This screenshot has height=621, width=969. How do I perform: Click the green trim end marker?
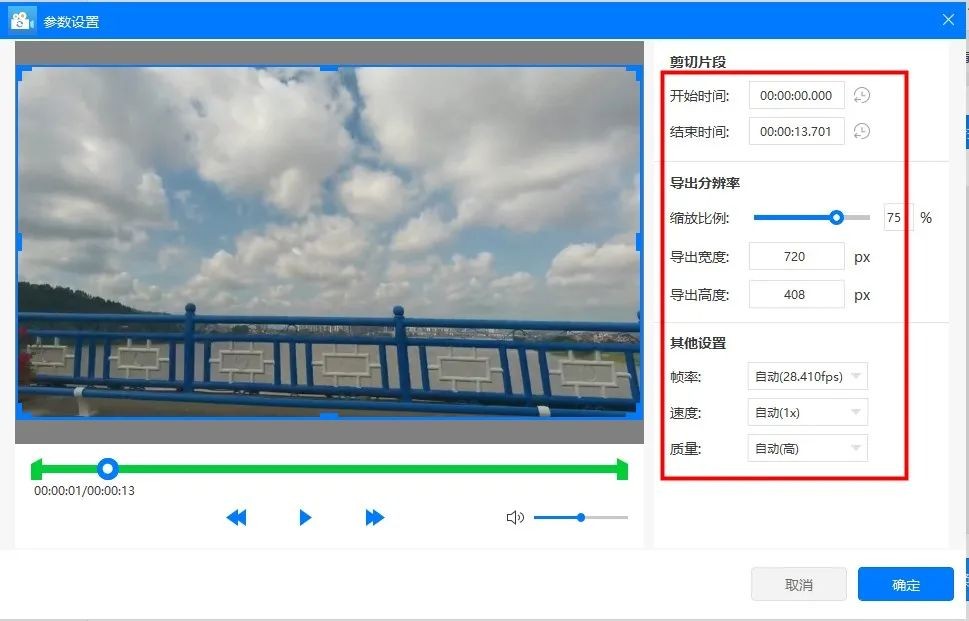coord(622,470)
